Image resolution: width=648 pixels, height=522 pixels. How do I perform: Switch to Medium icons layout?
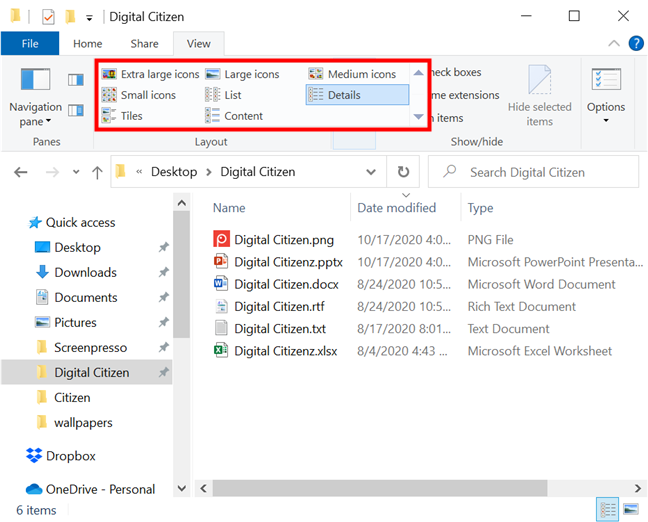tap(353, 74)
